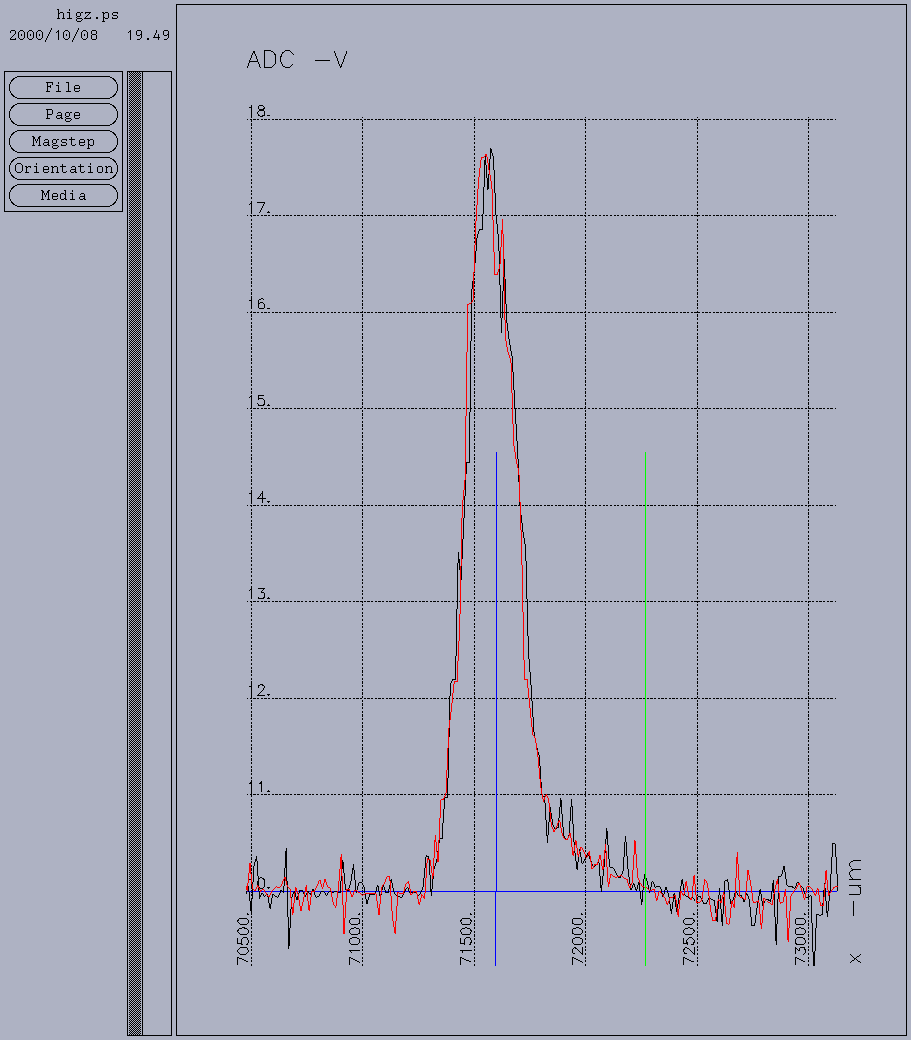This screenshot has height=1040, width=911.
Task: Click the y-axis label 14.
Action: coord(259,497)
